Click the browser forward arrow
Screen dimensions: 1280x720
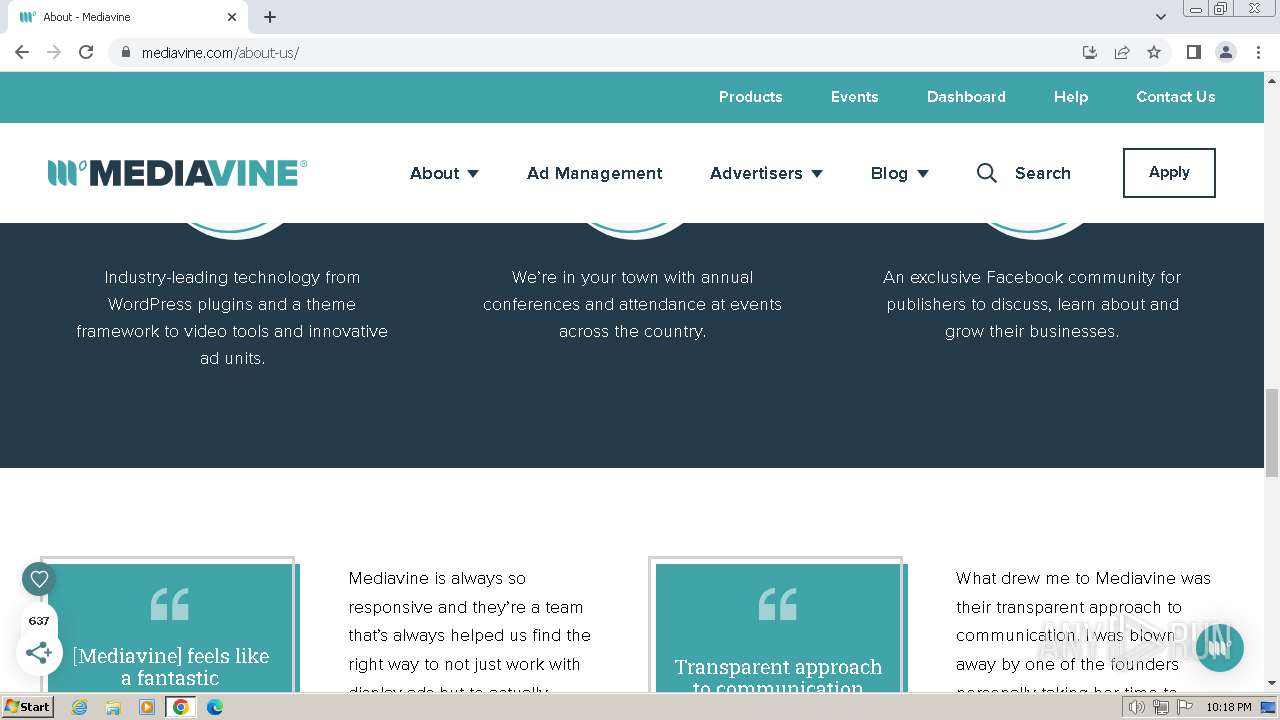[54, 52]
